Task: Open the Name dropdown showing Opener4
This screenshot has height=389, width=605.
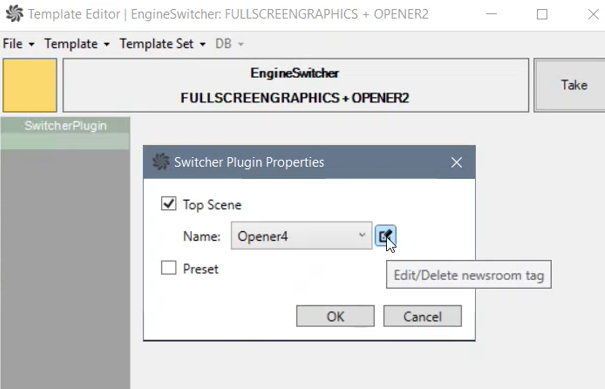Action: [301, 235]
